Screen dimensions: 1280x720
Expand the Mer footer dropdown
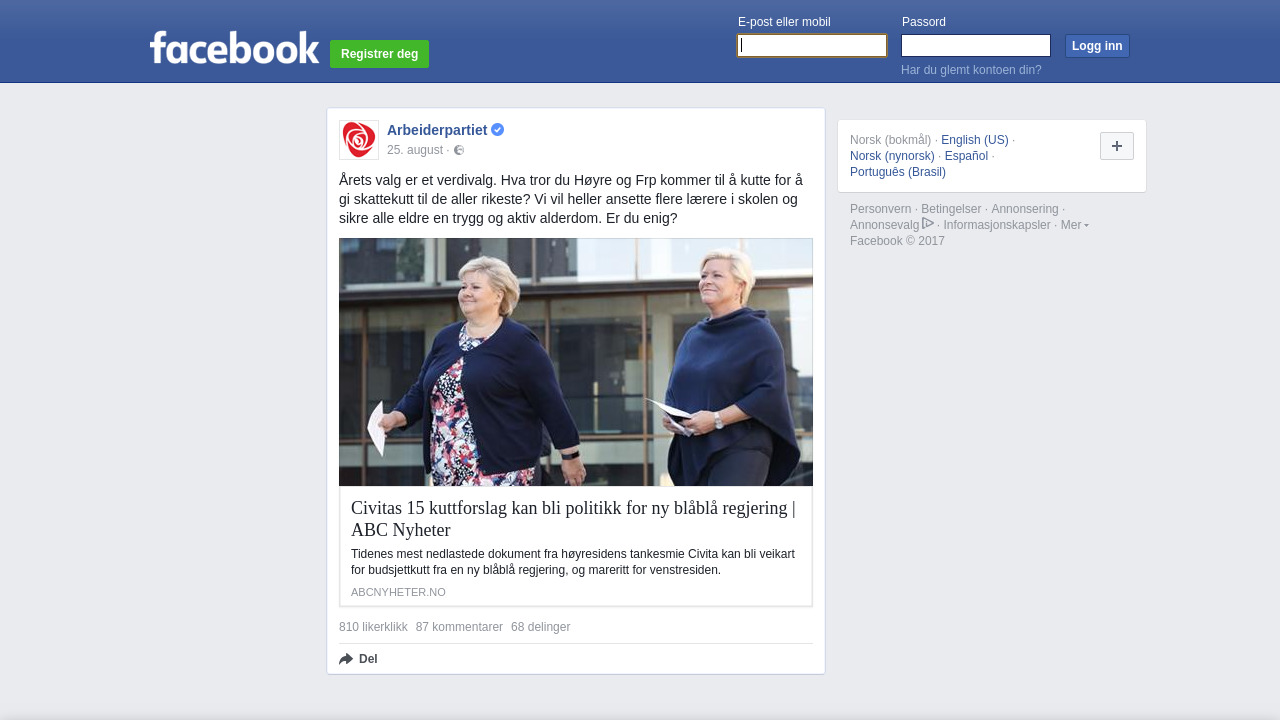1075,225
